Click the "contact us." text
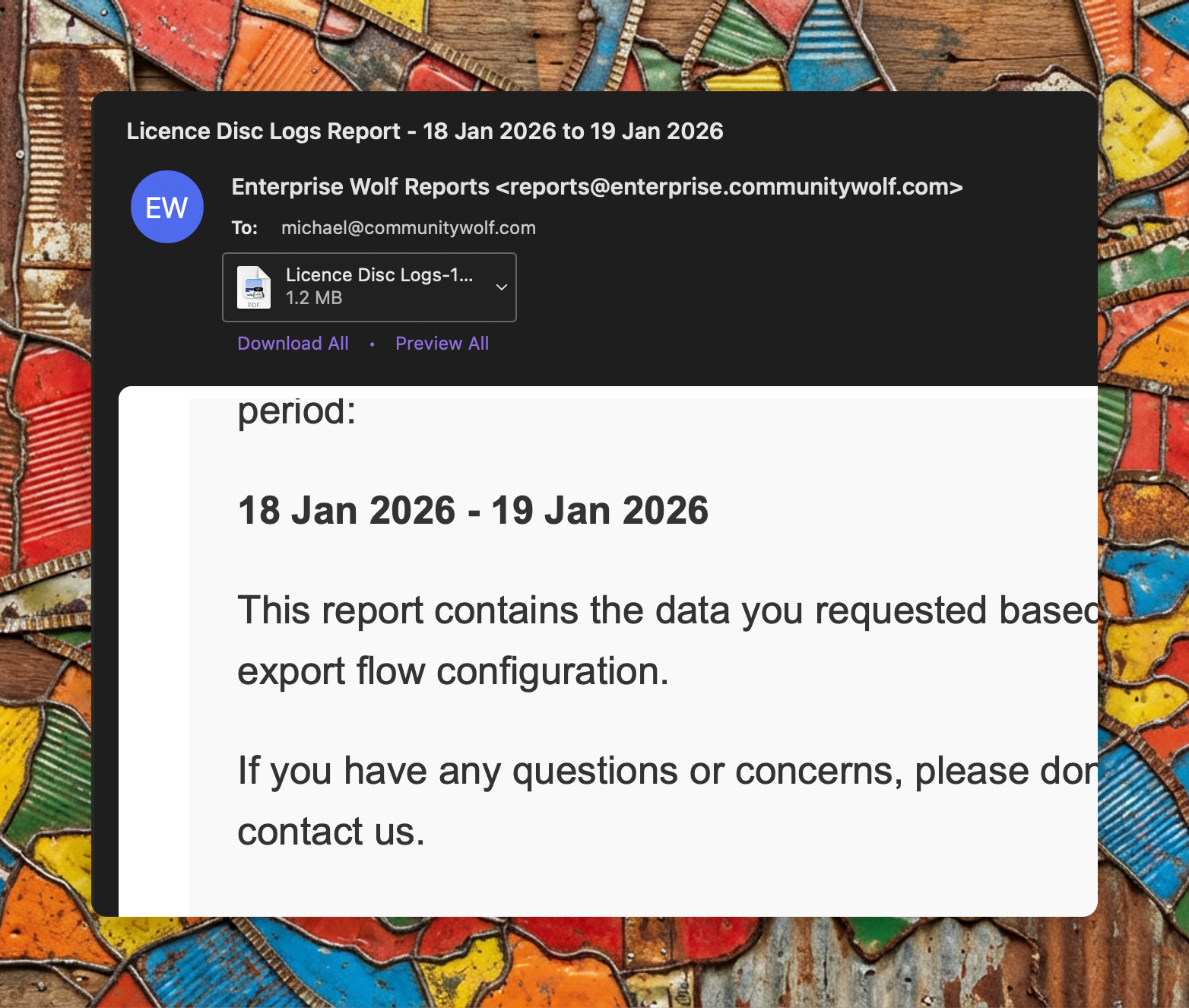 pos(331,832)
